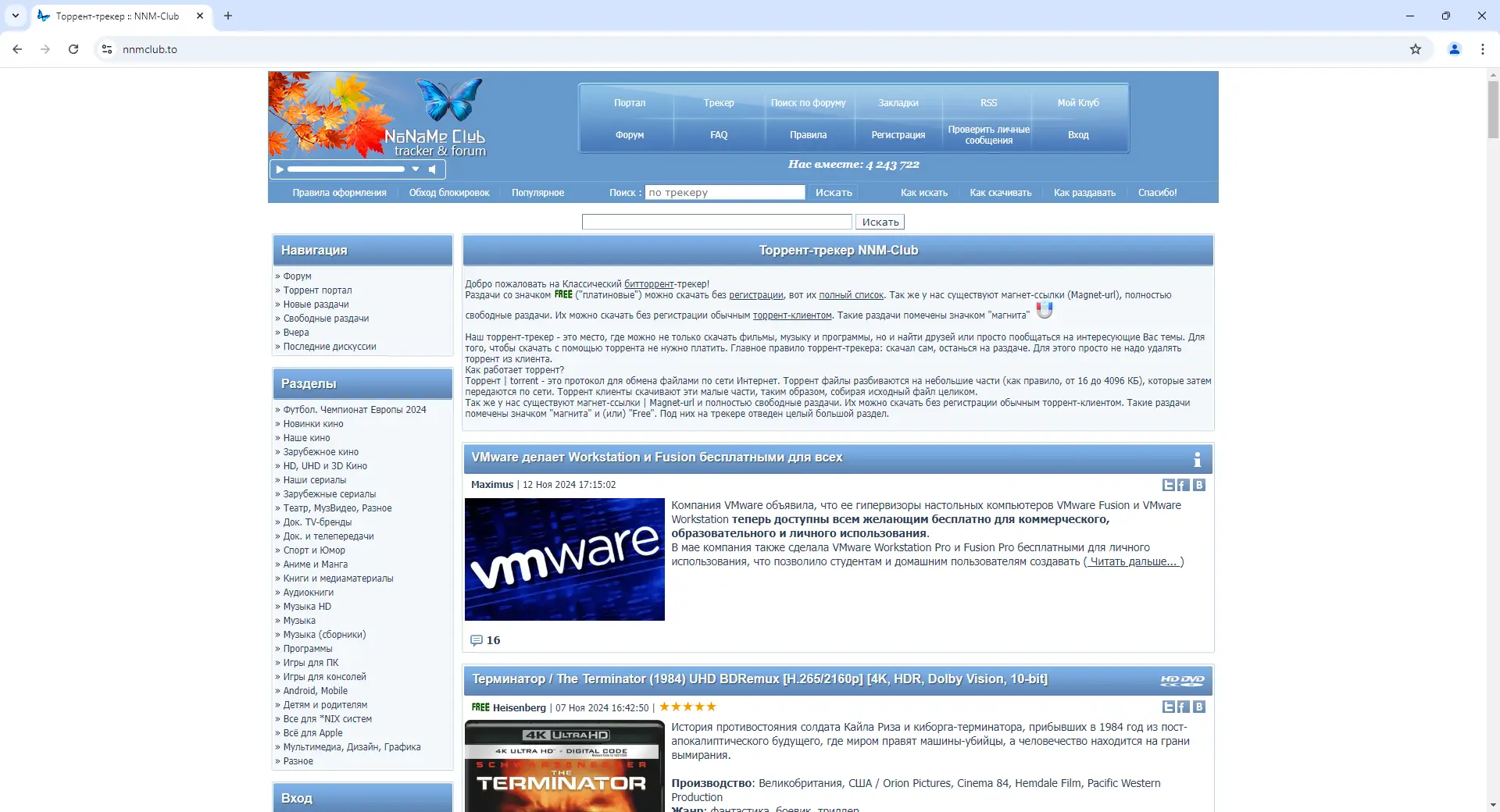Viewport: 1500px width, 812px height.
Task: Share Terminator post on Twitter
Action: pyautogui.click(x=1169, y=707)
